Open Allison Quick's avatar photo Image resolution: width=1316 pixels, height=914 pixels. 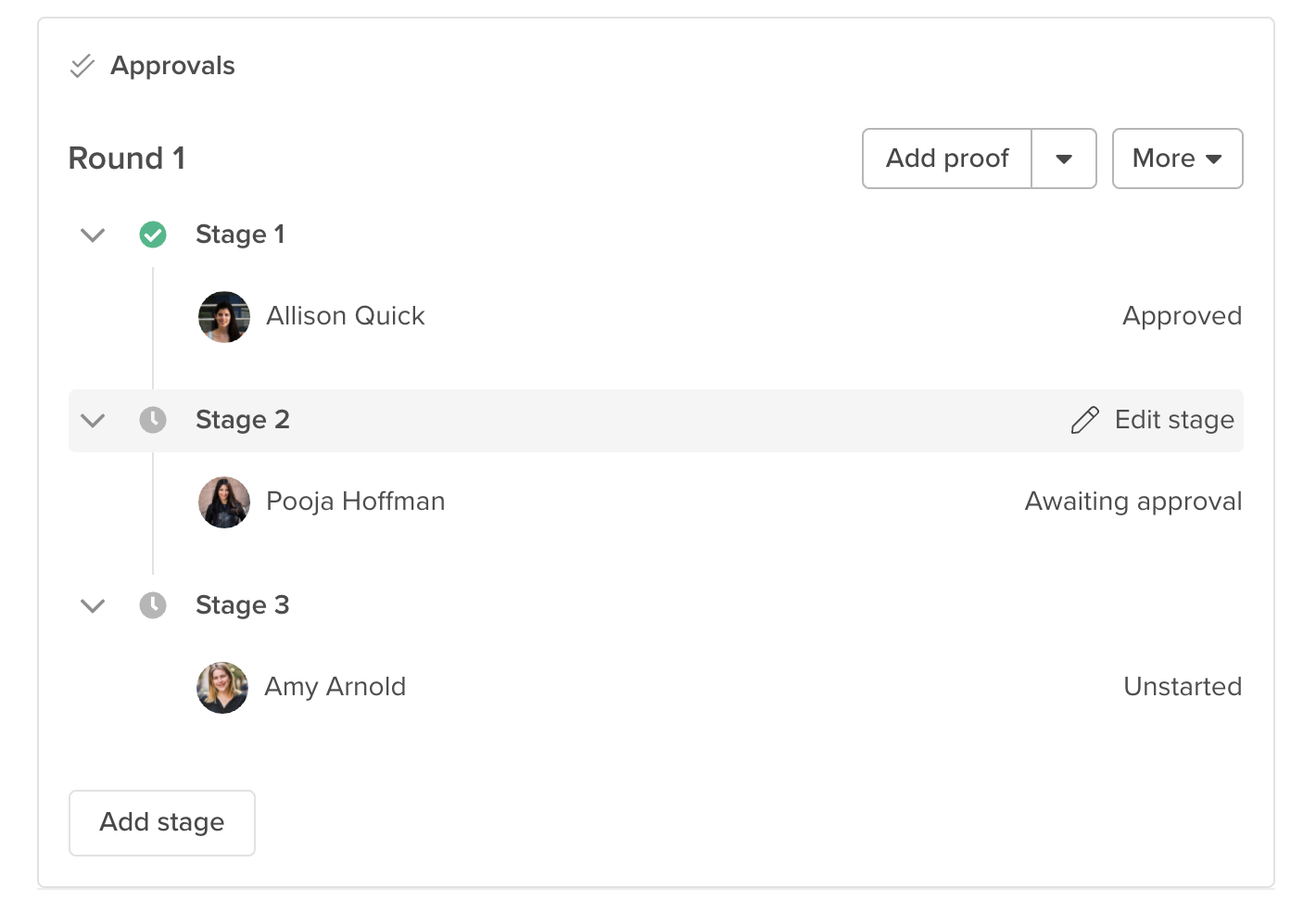(224, 317)
